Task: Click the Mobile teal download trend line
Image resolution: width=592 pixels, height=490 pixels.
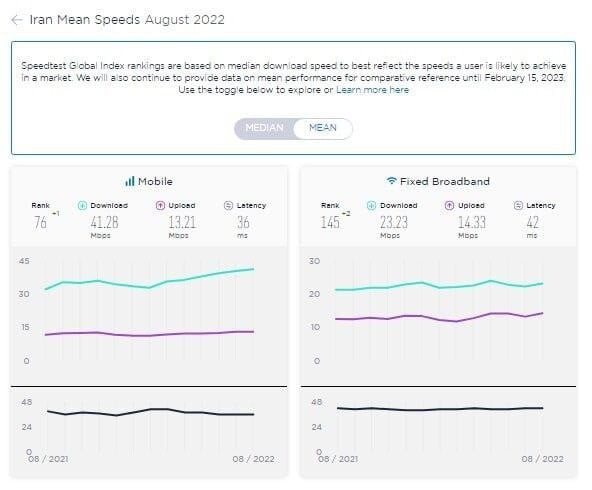Action: [x=150, y=287]
